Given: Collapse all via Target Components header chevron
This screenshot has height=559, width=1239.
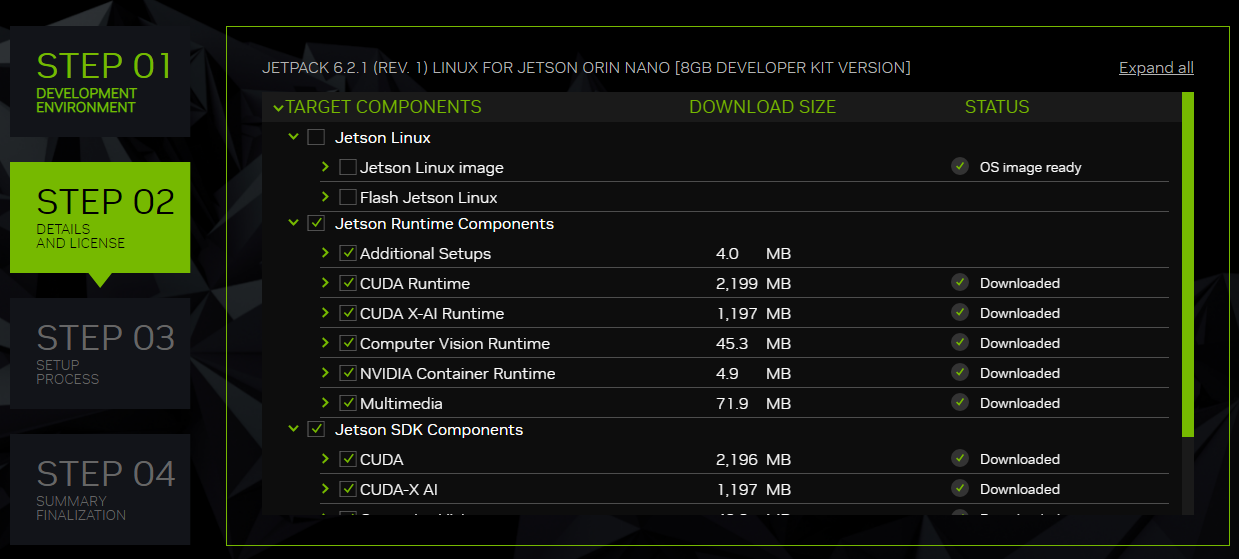Looking at the screenshot, I should (278, 108).
